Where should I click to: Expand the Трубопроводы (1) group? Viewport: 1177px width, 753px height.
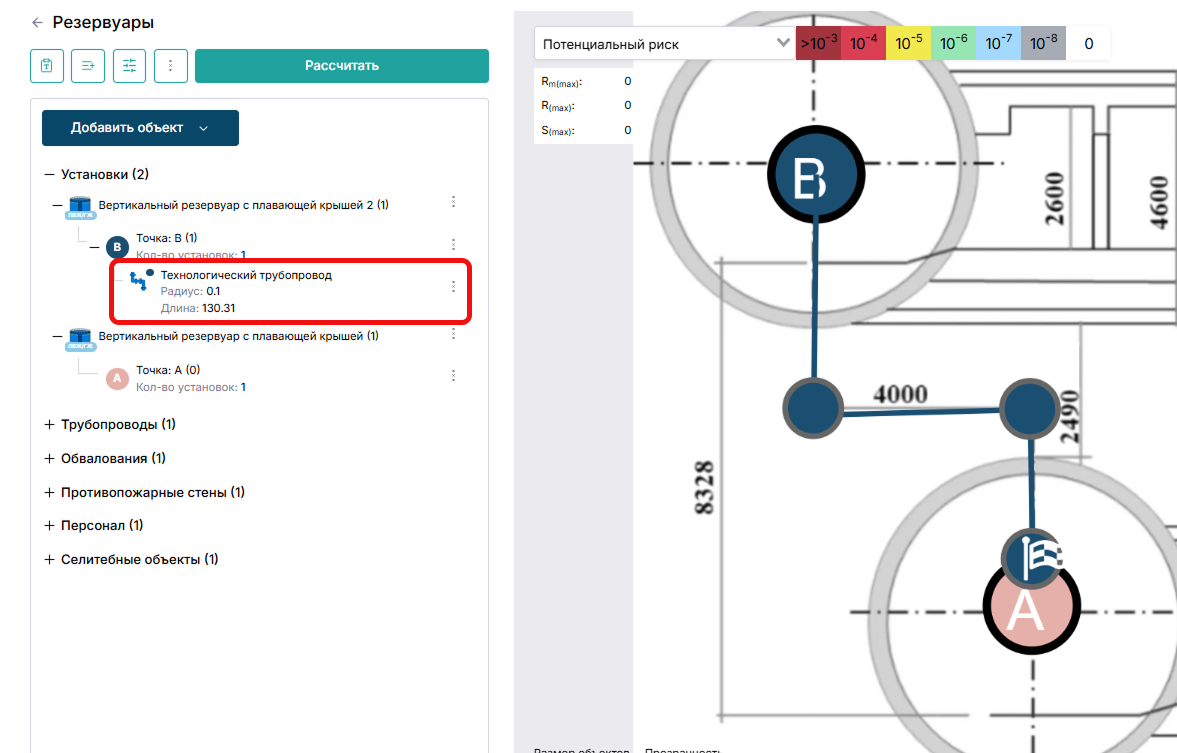coord(50,424)
